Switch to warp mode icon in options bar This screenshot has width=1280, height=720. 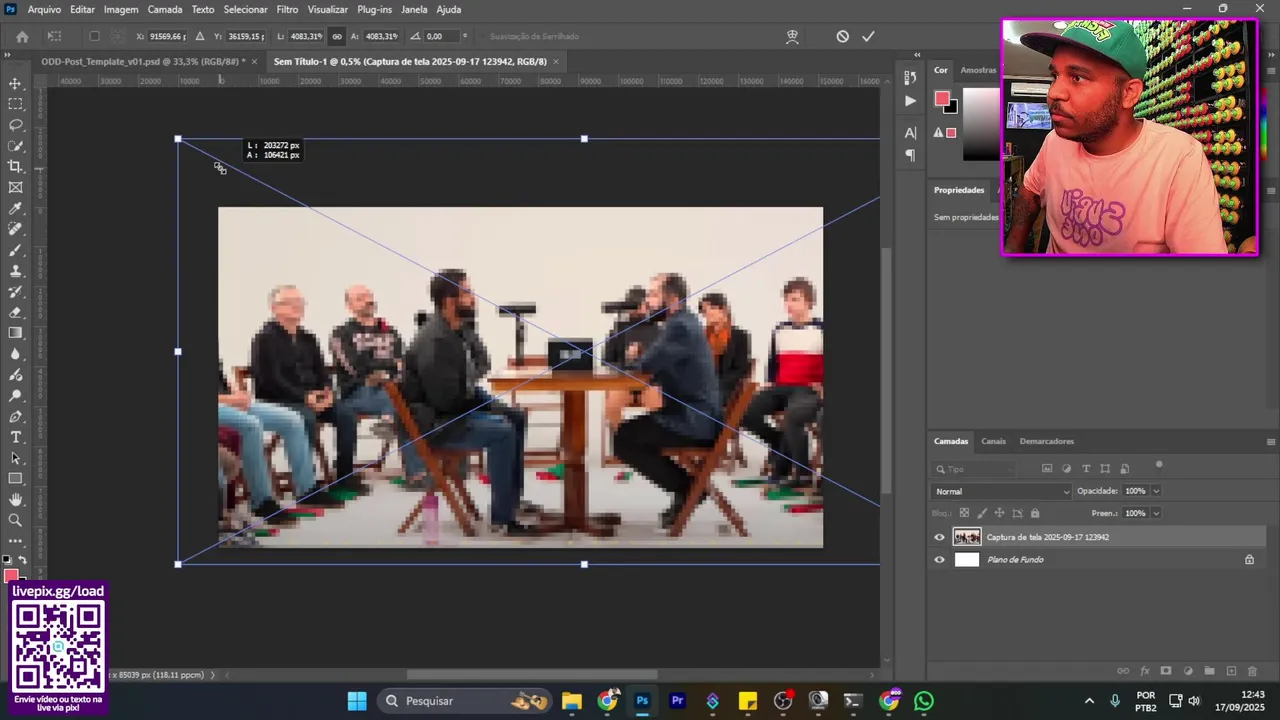coord(792,36)
